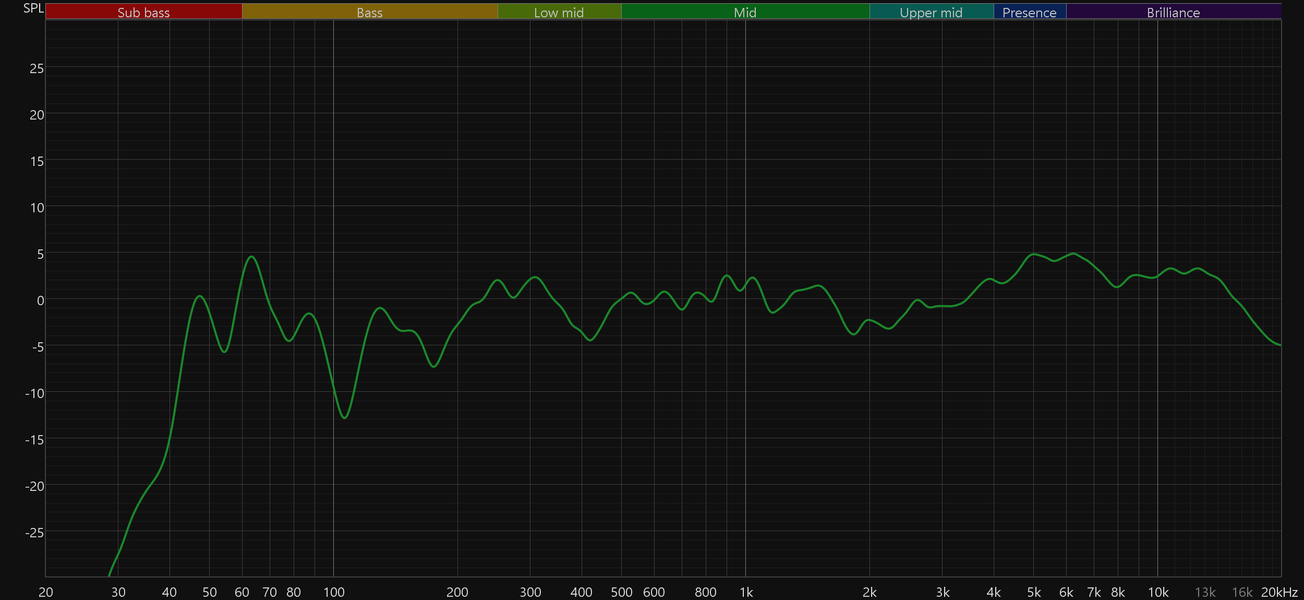Click the -20 dB SPL axis value

click(34, 486)
